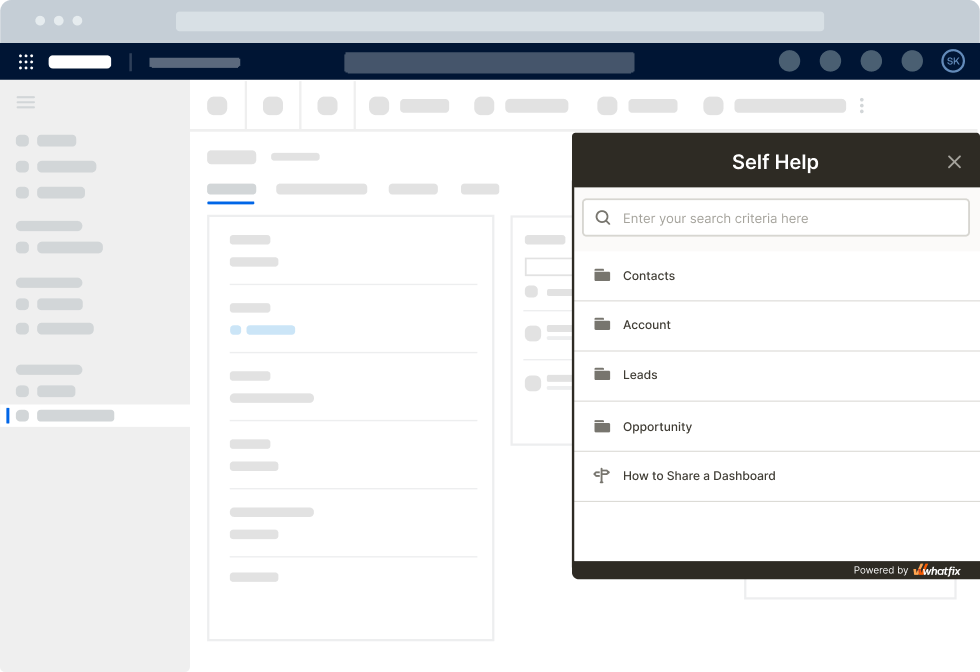Open the Opportunity folder
The height and width of the screenshot is (672, 980).
pos(776,426)
